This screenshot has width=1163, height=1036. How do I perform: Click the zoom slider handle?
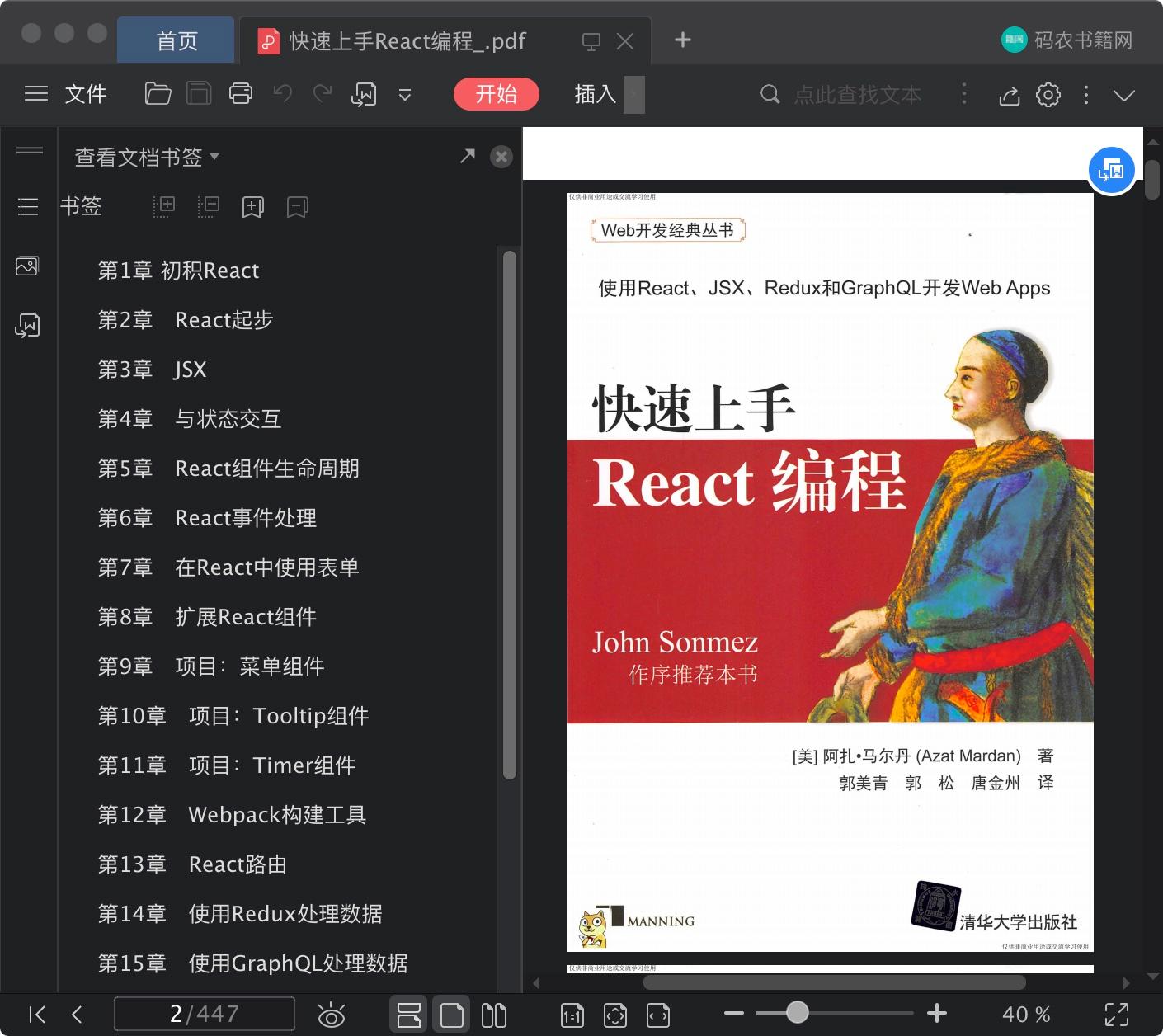[798, 1012]
